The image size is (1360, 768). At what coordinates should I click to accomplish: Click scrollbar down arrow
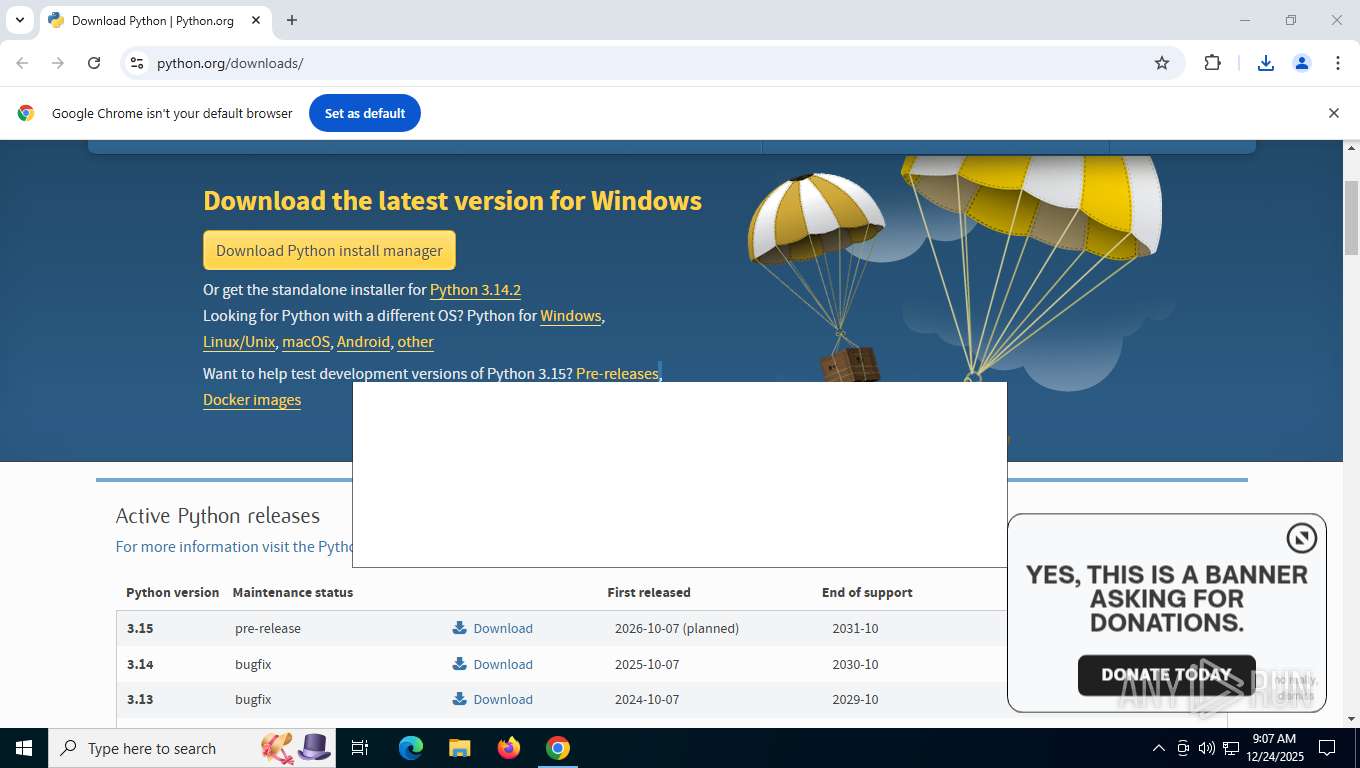[1351, 718]
